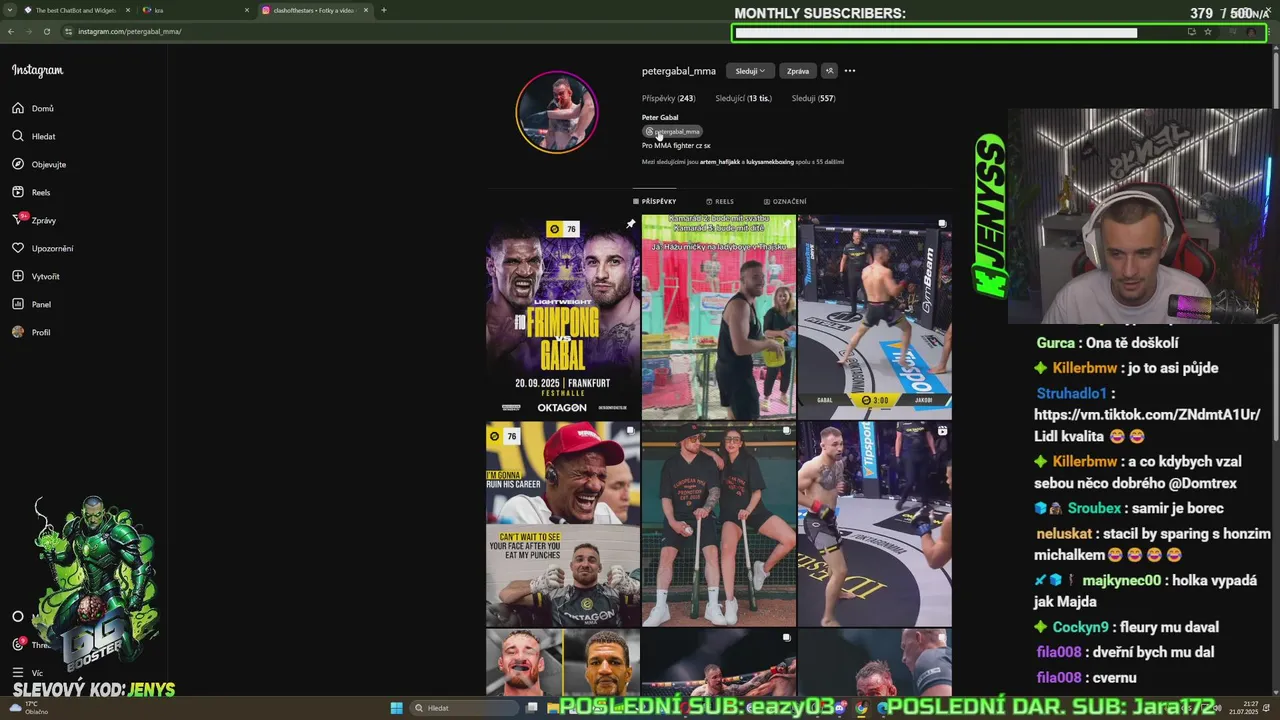Open pinned Frimpong vs Gabal post
Image resolution: width=1280 pixels, height=720 pixels.
(563, 316)
